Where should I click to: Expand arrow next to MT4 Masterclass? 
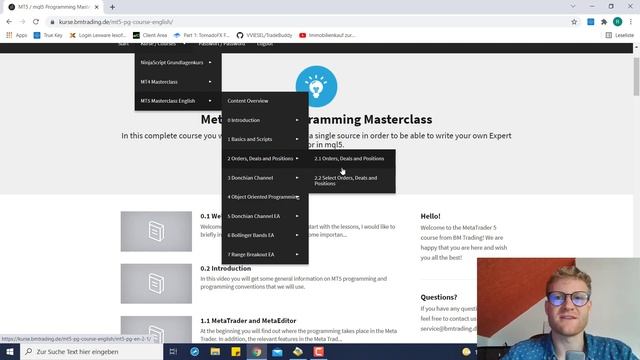point(210,82)
